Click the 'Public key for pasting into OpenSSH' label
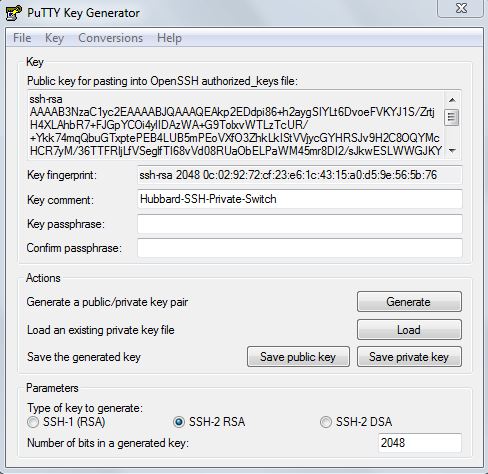488x474 pixels. point(162,81)
